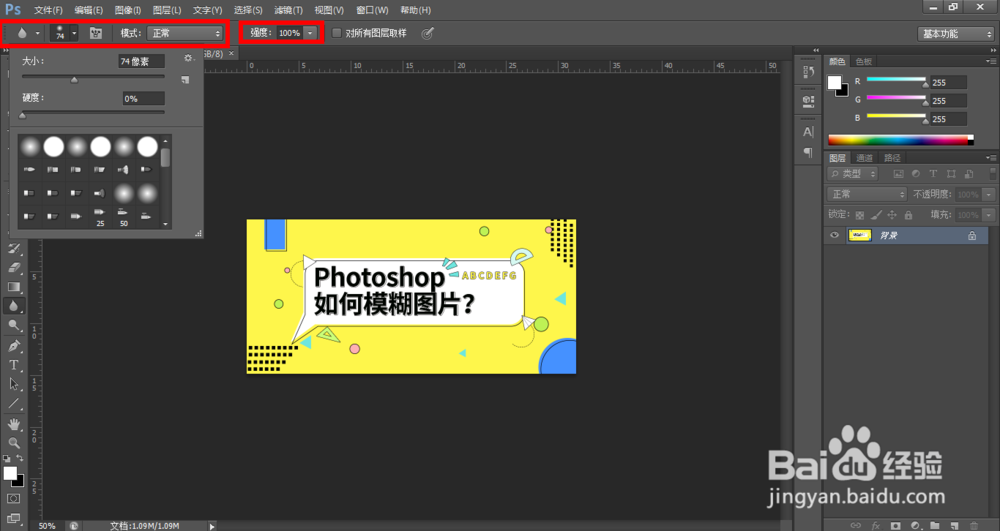Image resolution: width=1000 pixels, height=531 pixels.
Task: Open the 不透明度 dropdown arrow
Action: pos(989,194)
